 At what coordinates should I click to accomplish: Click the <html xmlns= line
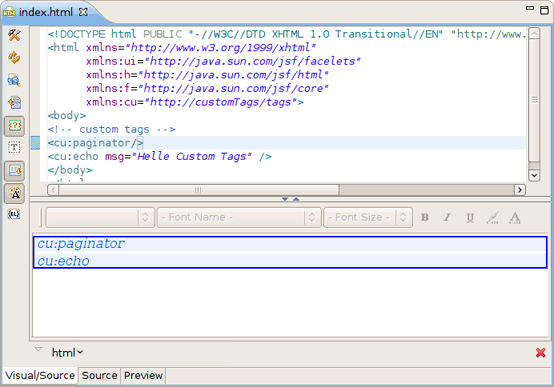tap(182, 47)
